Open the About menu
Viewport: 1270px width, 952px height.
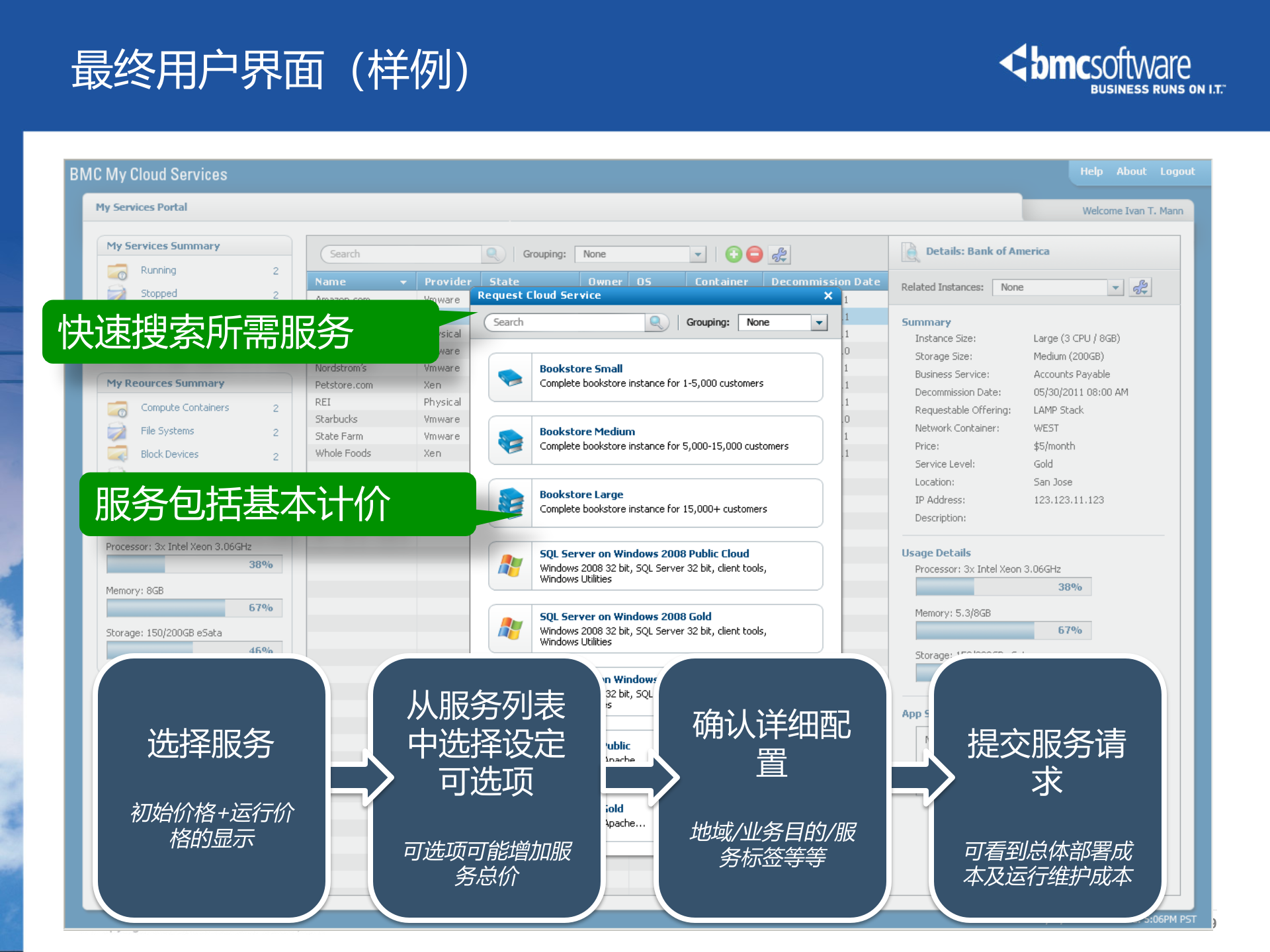click(1131, 171)
